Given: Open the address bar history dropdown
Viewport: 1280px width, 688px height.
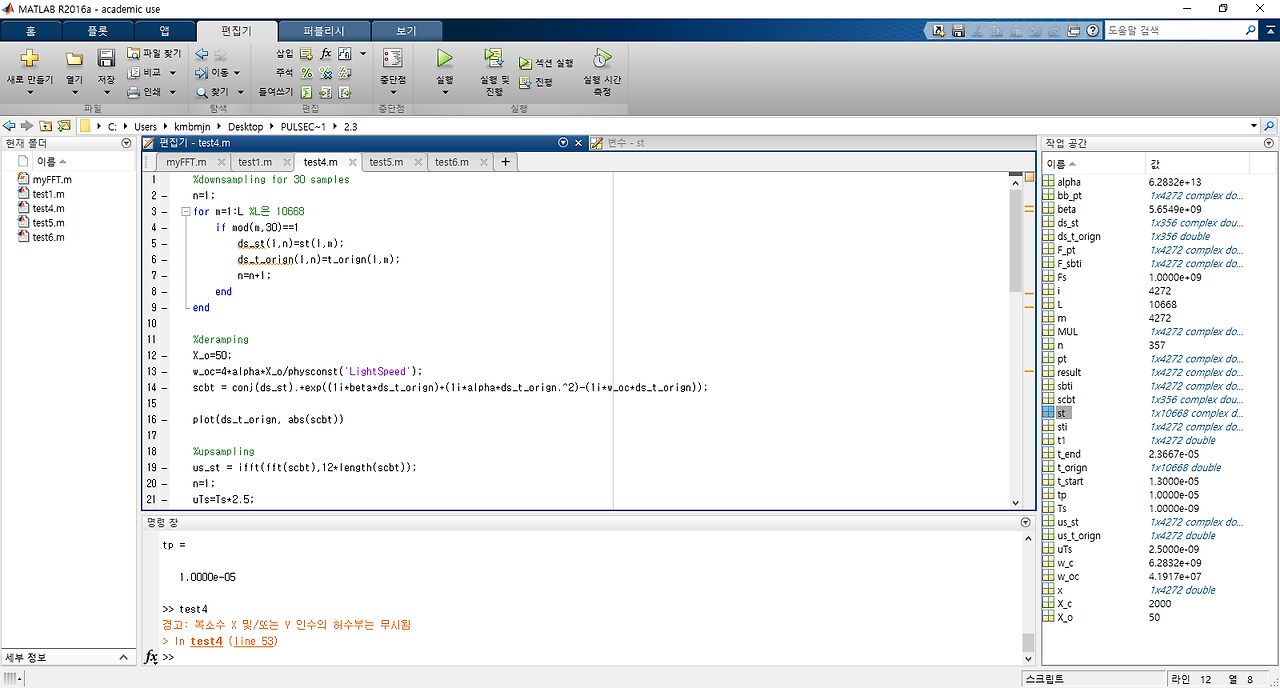Looking at the screenshot, I should tap(1254, 126).
